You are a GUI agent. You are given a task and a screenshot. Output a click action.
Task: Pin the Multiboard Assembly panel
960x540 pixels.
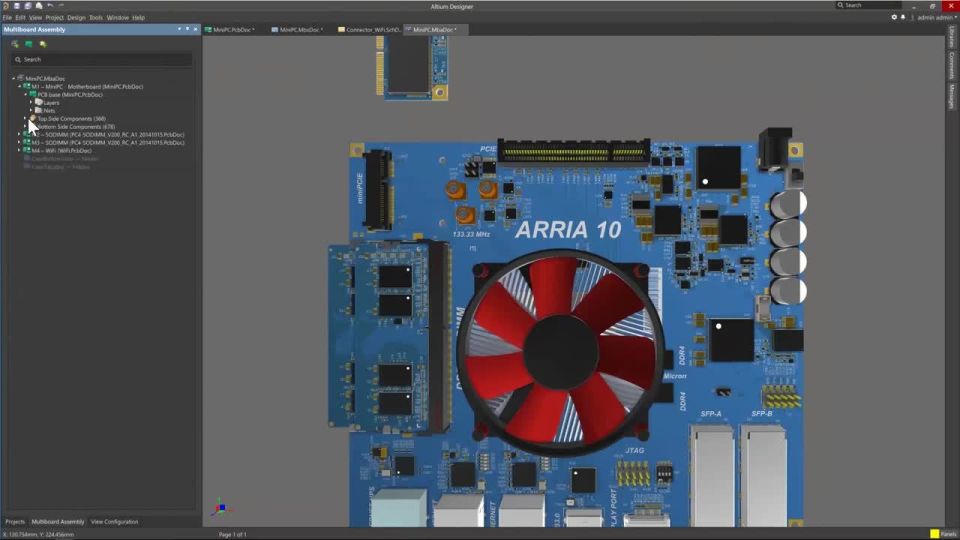click(x=187, y=29)
